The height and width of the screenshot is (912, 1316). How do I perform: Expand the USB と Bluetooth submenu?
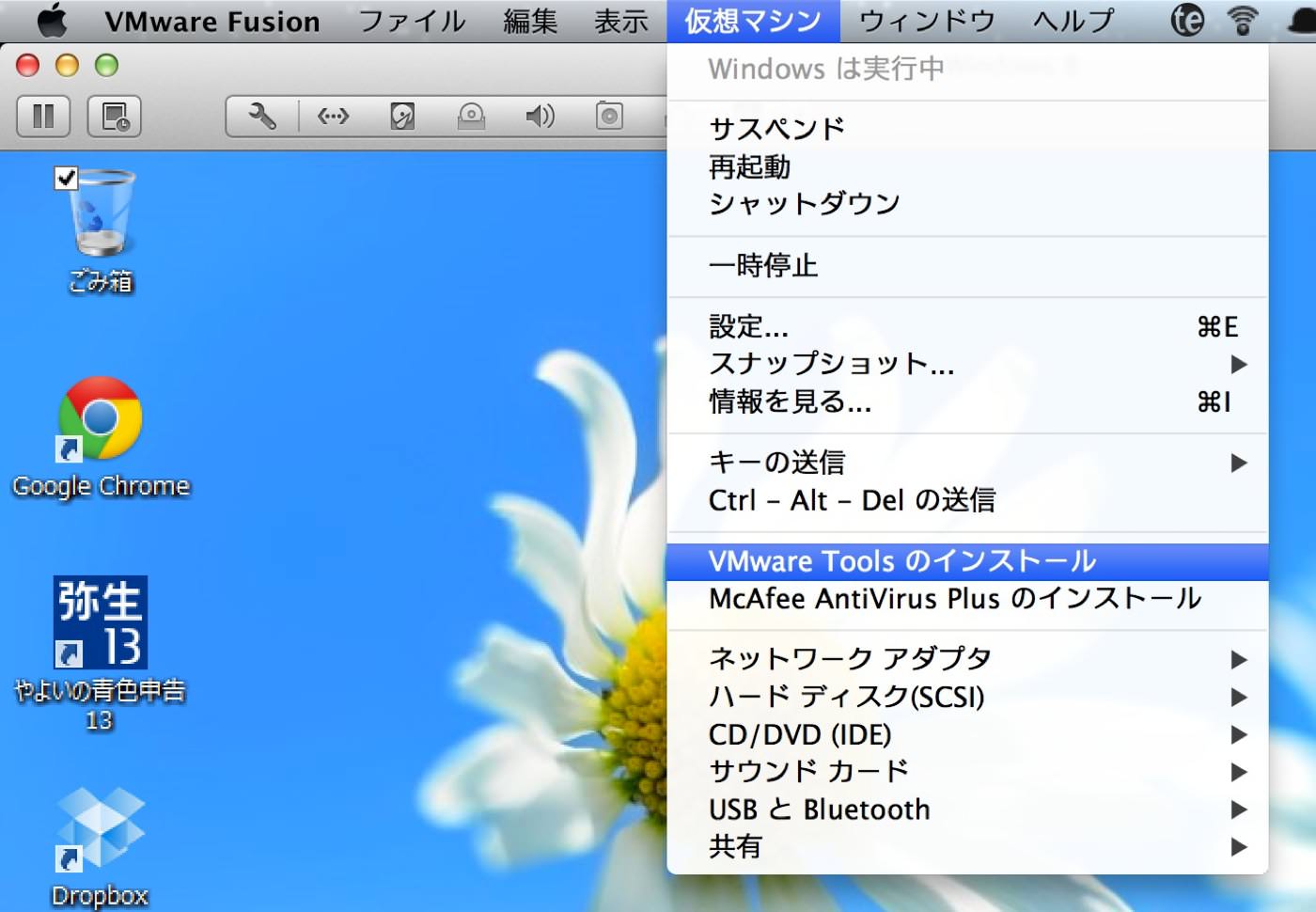[x=967, y=810]
